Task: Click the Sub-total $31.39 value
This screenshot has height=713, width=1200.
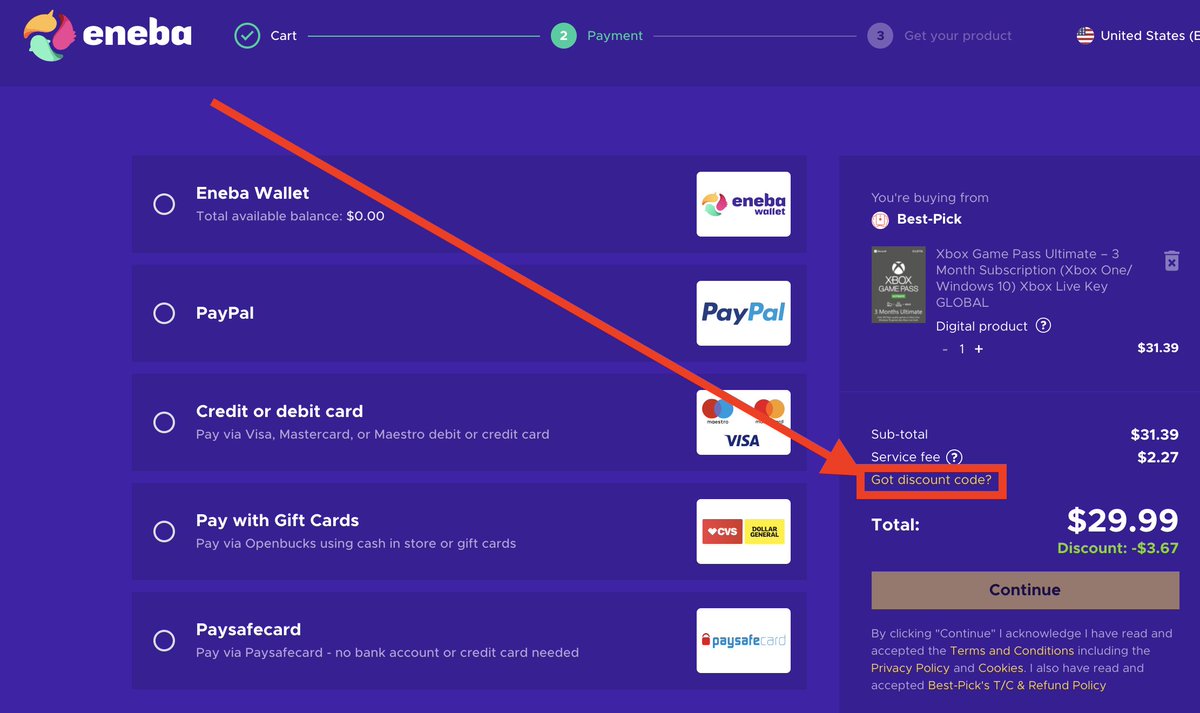Action: [x=1154, y=435]
